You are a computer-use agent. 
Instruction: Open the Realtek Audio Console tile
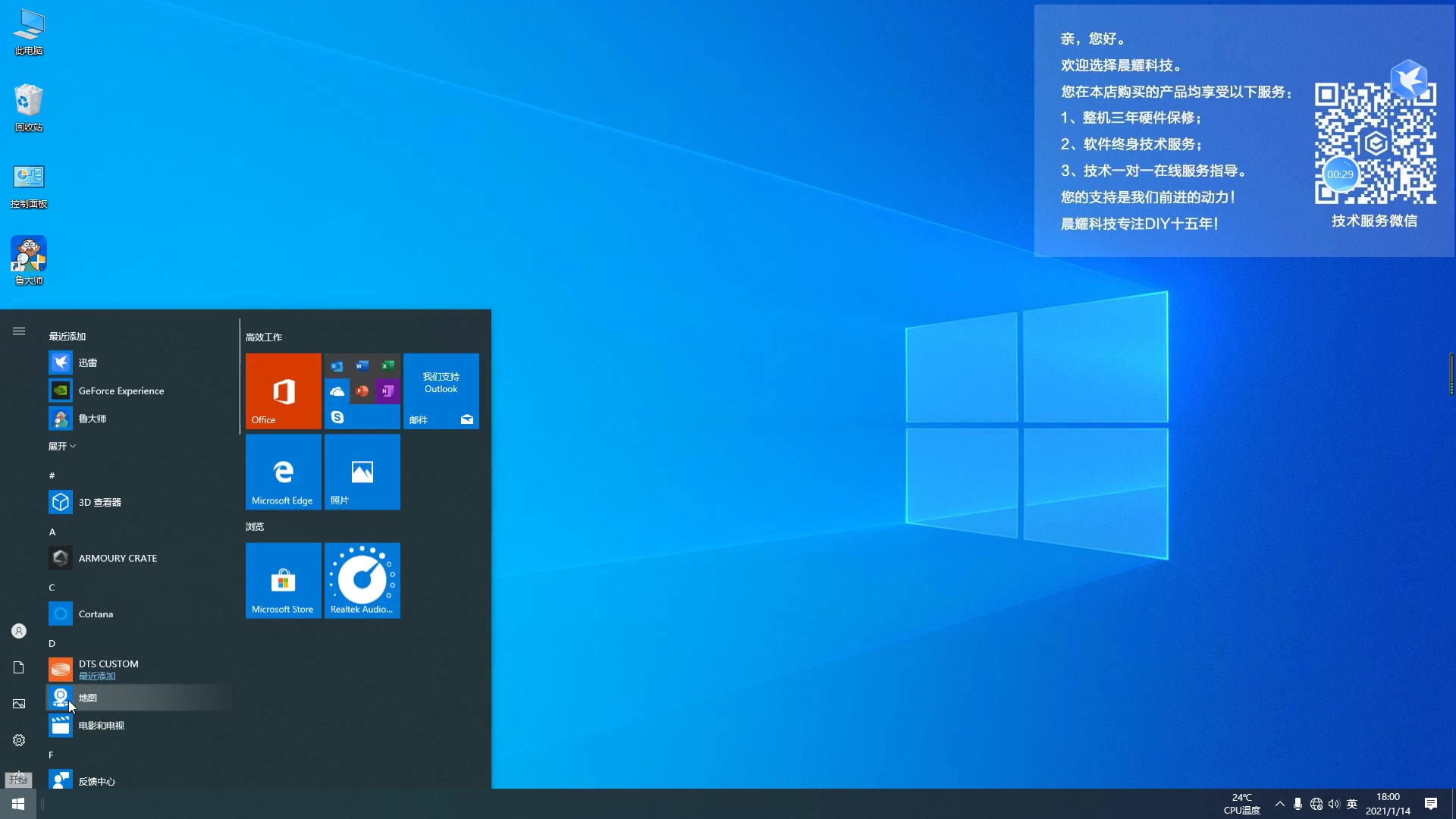[x=362, y=580]
